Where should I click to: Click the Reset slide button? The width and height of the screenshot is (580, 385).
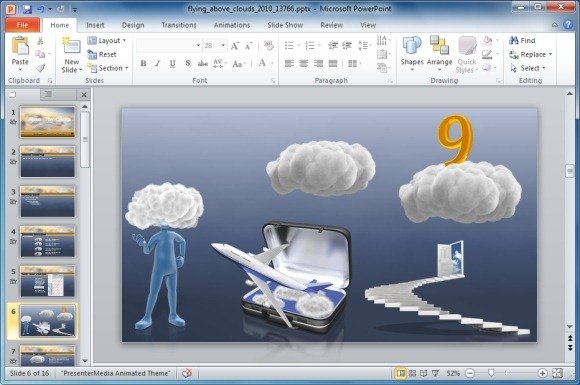(x=102, y=54)
